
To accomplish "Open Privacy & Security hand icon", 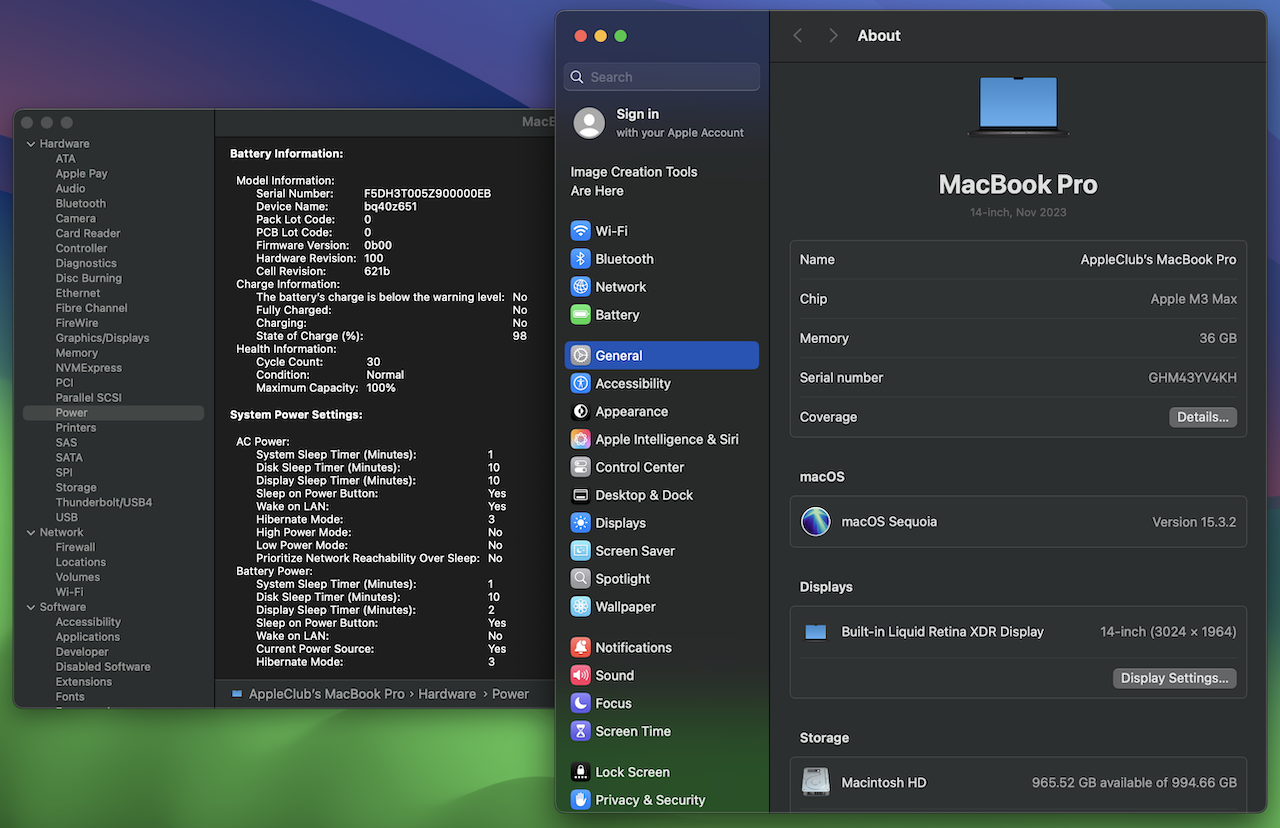I will point(580,800).
